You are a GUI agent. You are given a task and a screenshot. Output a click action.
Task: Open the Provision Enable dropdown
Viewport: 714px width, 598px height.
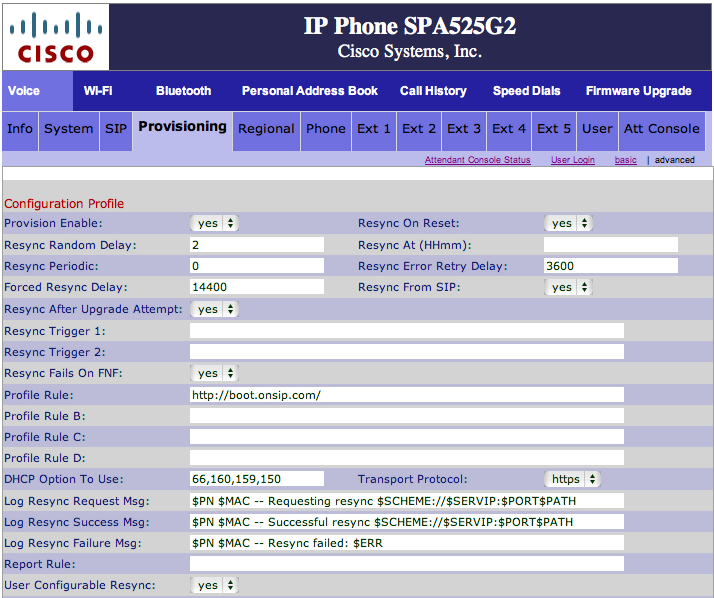214,223
